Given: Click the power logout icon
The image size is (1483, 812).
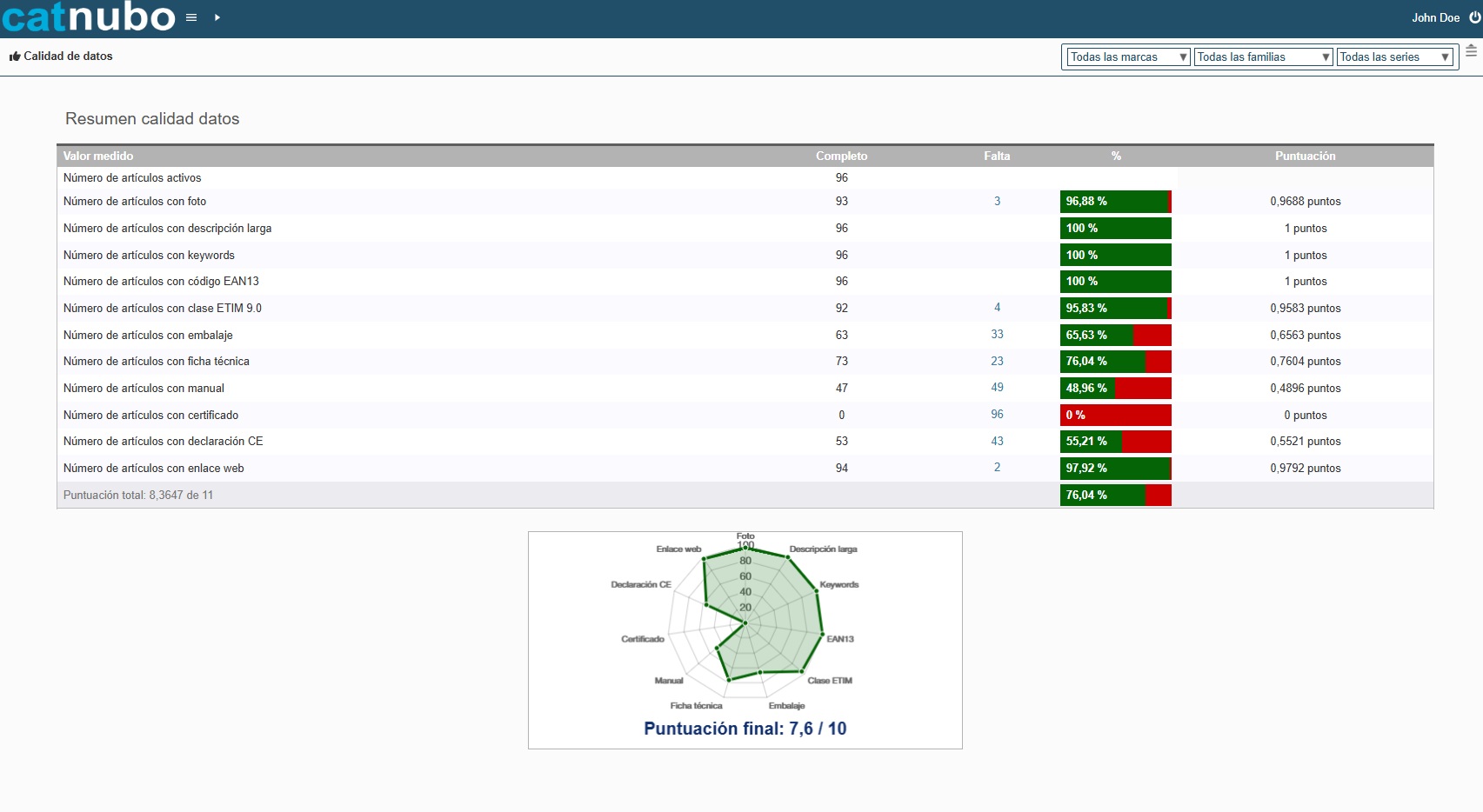Looking at the screenshot, I should (1474, 17).
